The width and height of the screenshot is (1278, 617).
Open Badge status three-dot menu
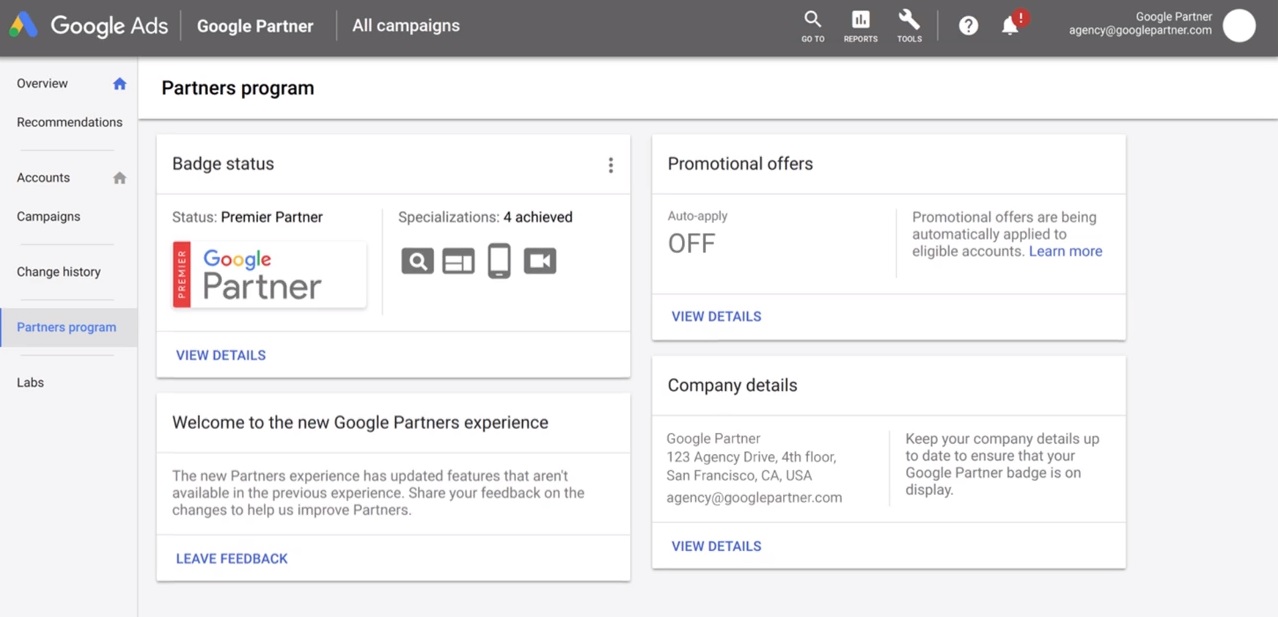click(x=611, y=165)
